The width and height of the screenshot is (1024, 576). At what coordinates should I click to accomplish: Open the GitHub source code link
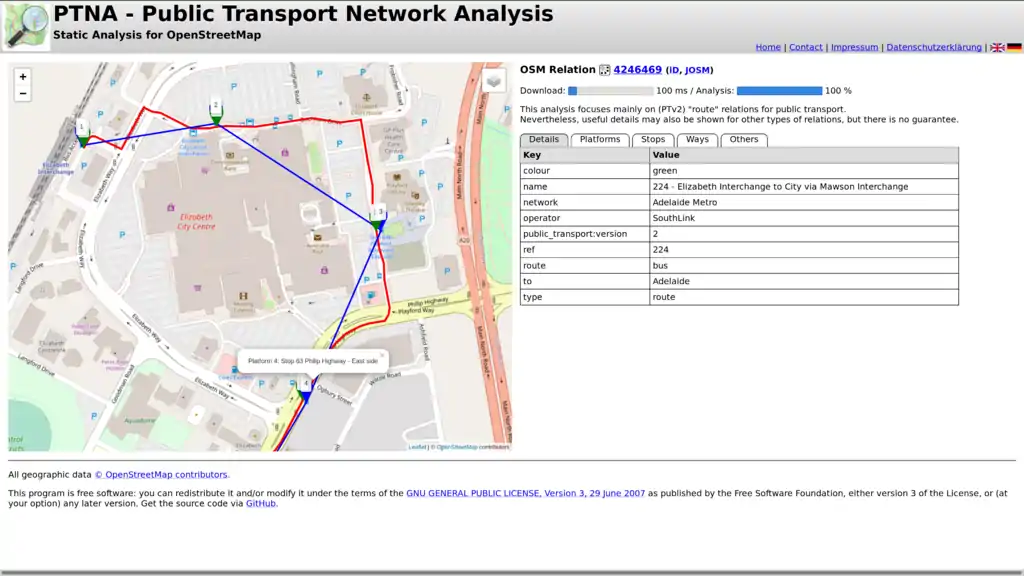pos(261,504)
